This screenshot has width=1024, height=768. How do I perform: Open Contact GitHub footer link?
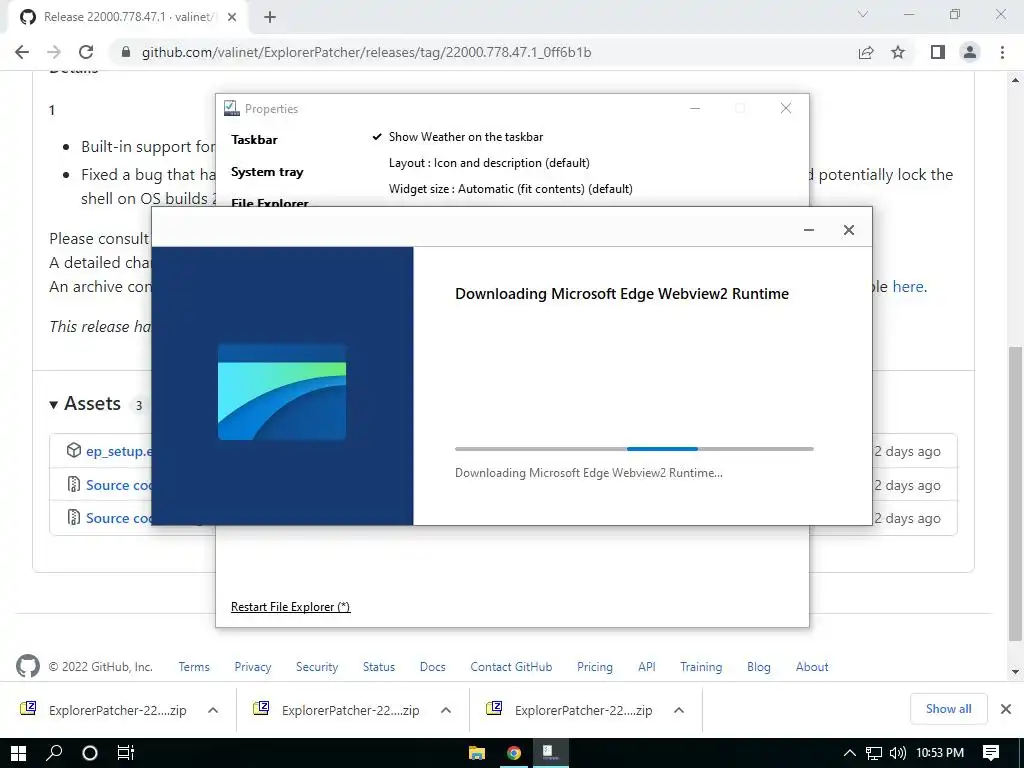pos(511,667)
